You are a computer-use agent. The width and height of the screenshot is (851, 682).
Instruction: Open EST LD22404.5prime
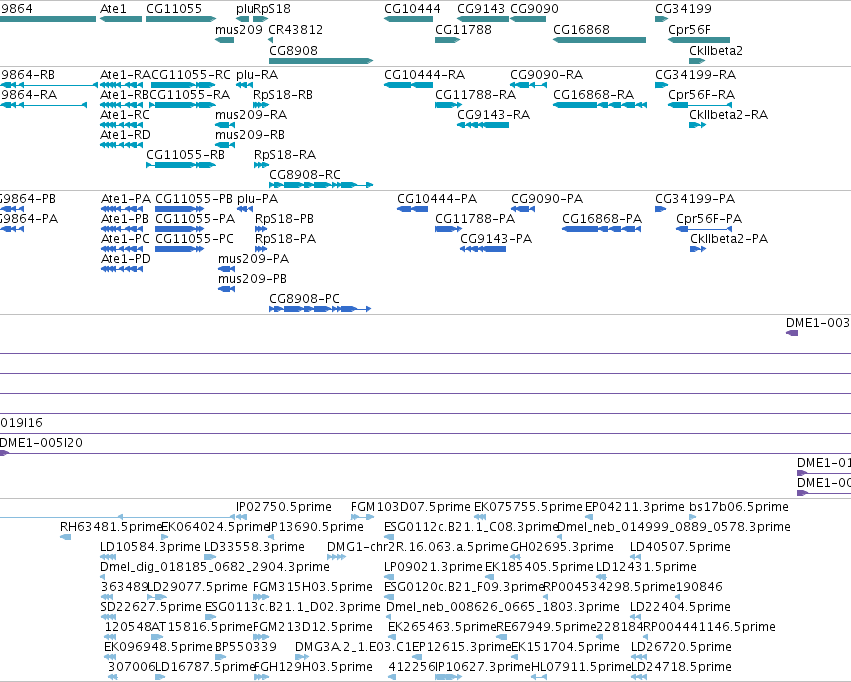(x=680, y=607)
